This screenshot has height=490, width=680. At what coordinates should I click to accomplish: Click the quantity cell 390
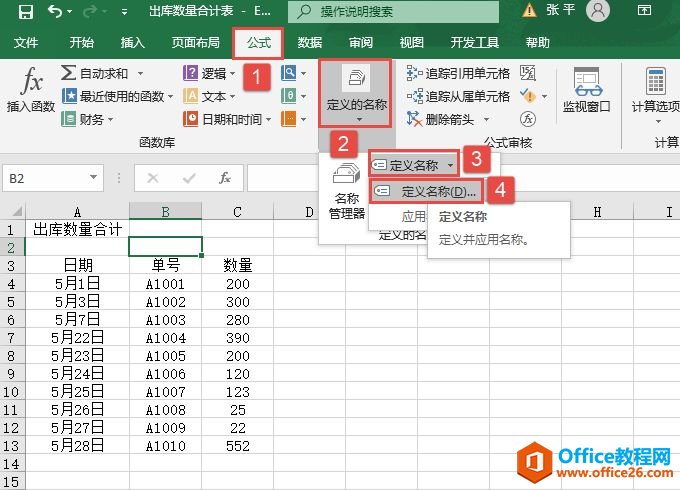pos(237,338)
